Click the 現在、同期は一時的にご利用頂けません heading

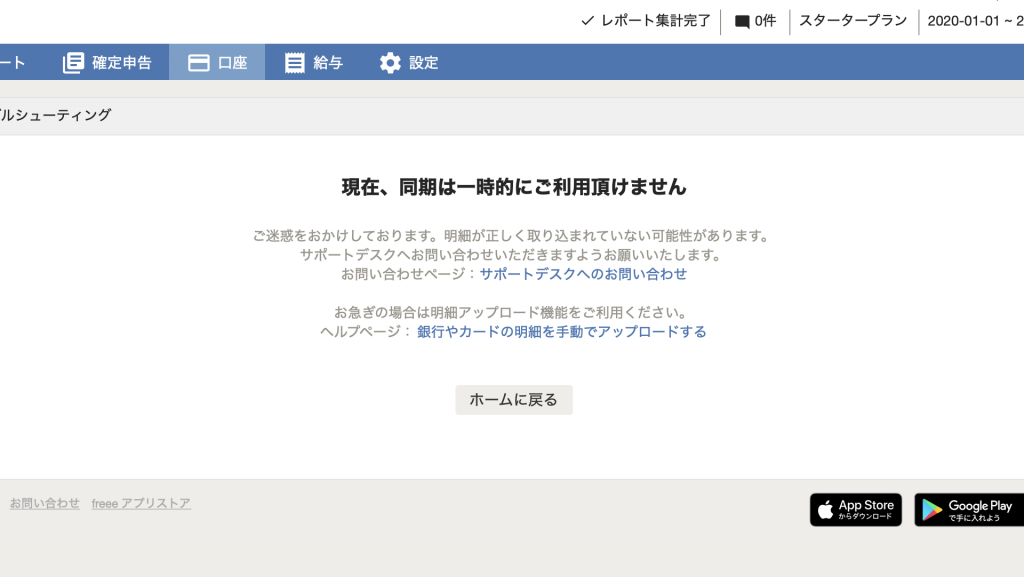[514, 187]
